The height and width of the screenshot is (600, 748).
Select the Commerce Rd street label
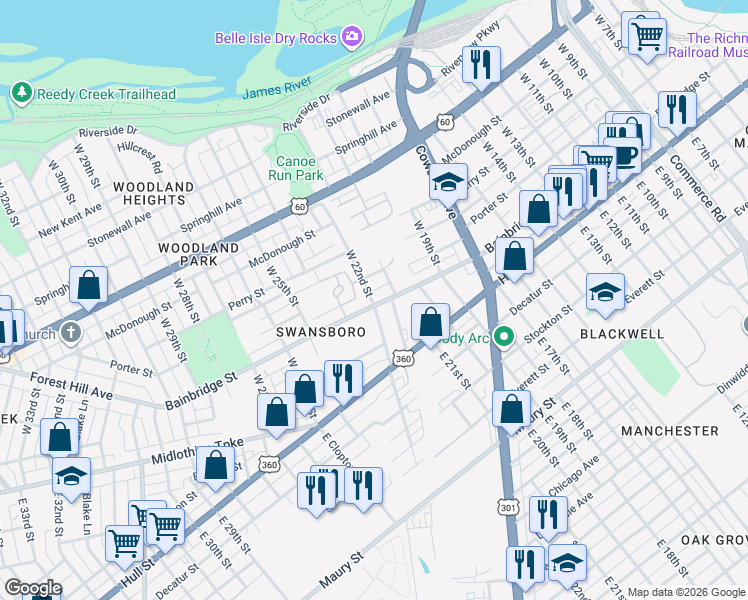click(697, 188)
